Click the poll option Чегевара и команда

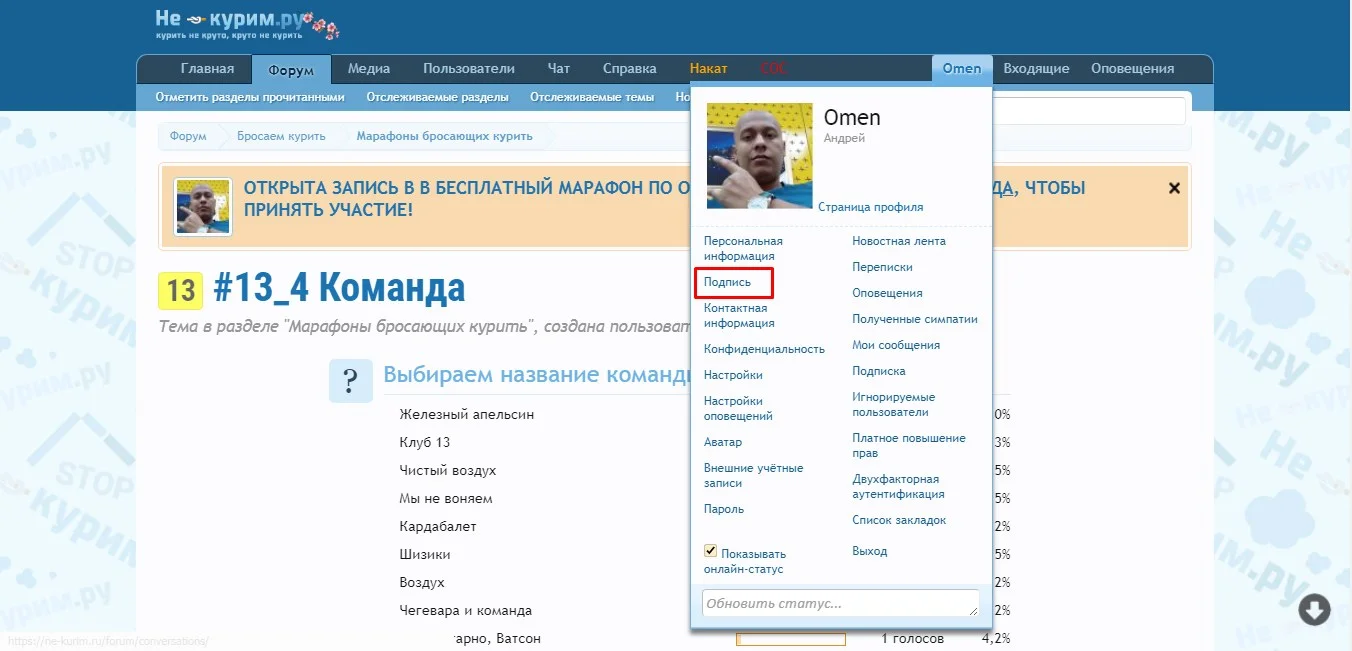(x=466, y=610)
